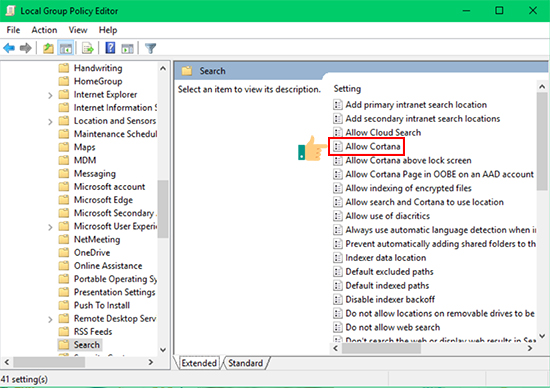Select the NetMeeting tree item
Viewport: 550px width, 388px height.
[97, 239]
